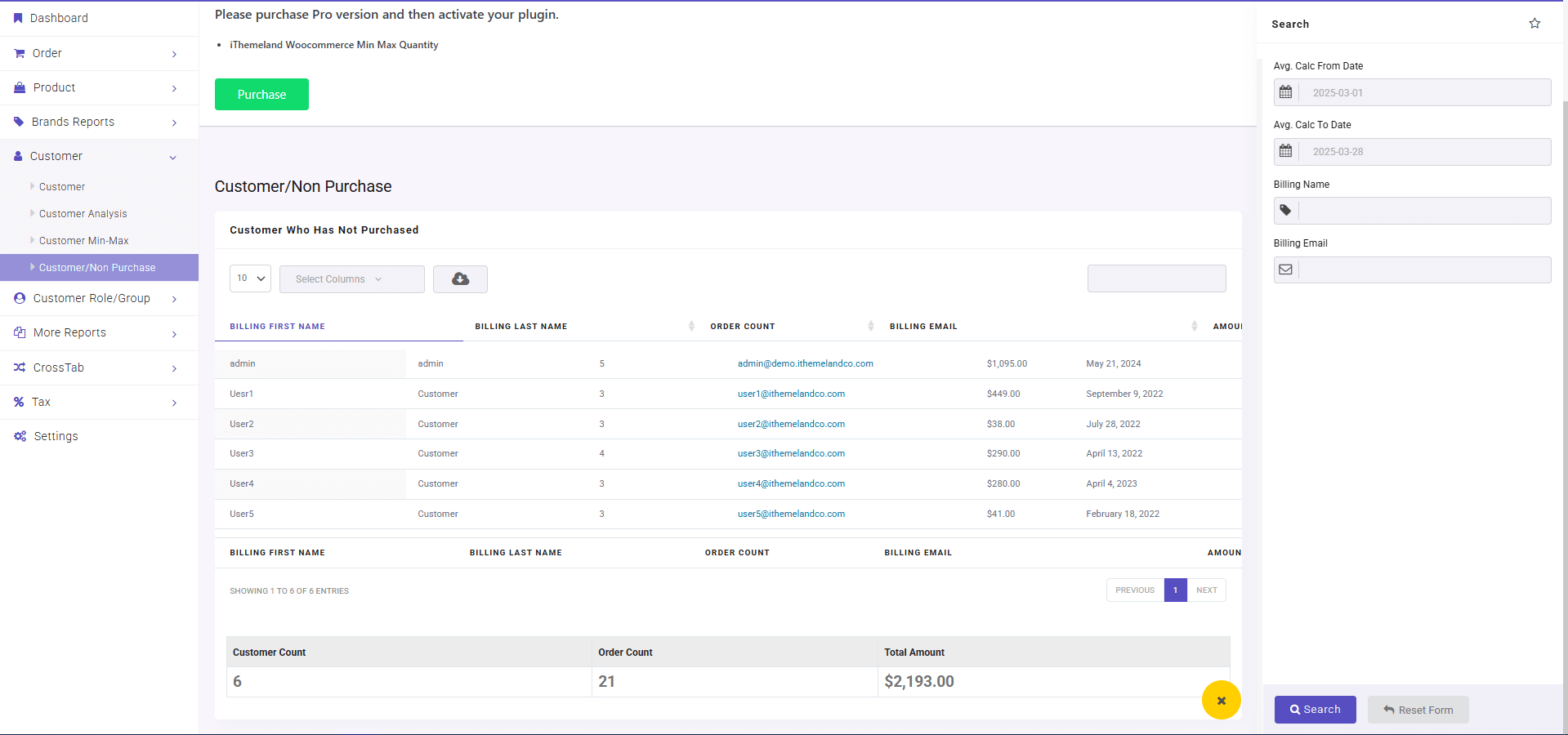The height and width of the screenshot is (735, 1568).
Task: Click the $2,193.00 total amount value
Action: point(919,681)
